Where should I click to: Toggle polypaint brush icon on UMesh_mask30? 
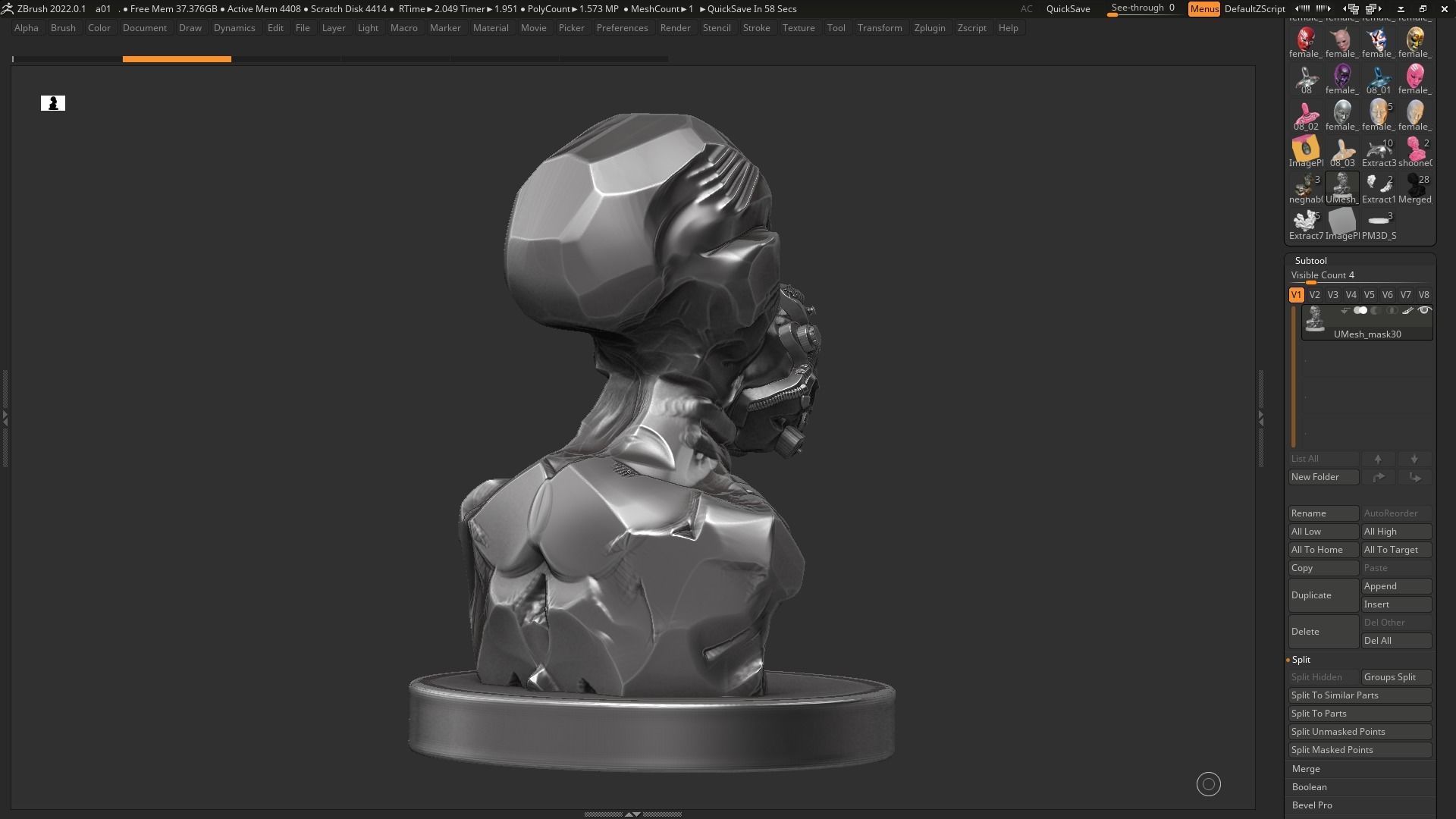(x=1407, y=311)
